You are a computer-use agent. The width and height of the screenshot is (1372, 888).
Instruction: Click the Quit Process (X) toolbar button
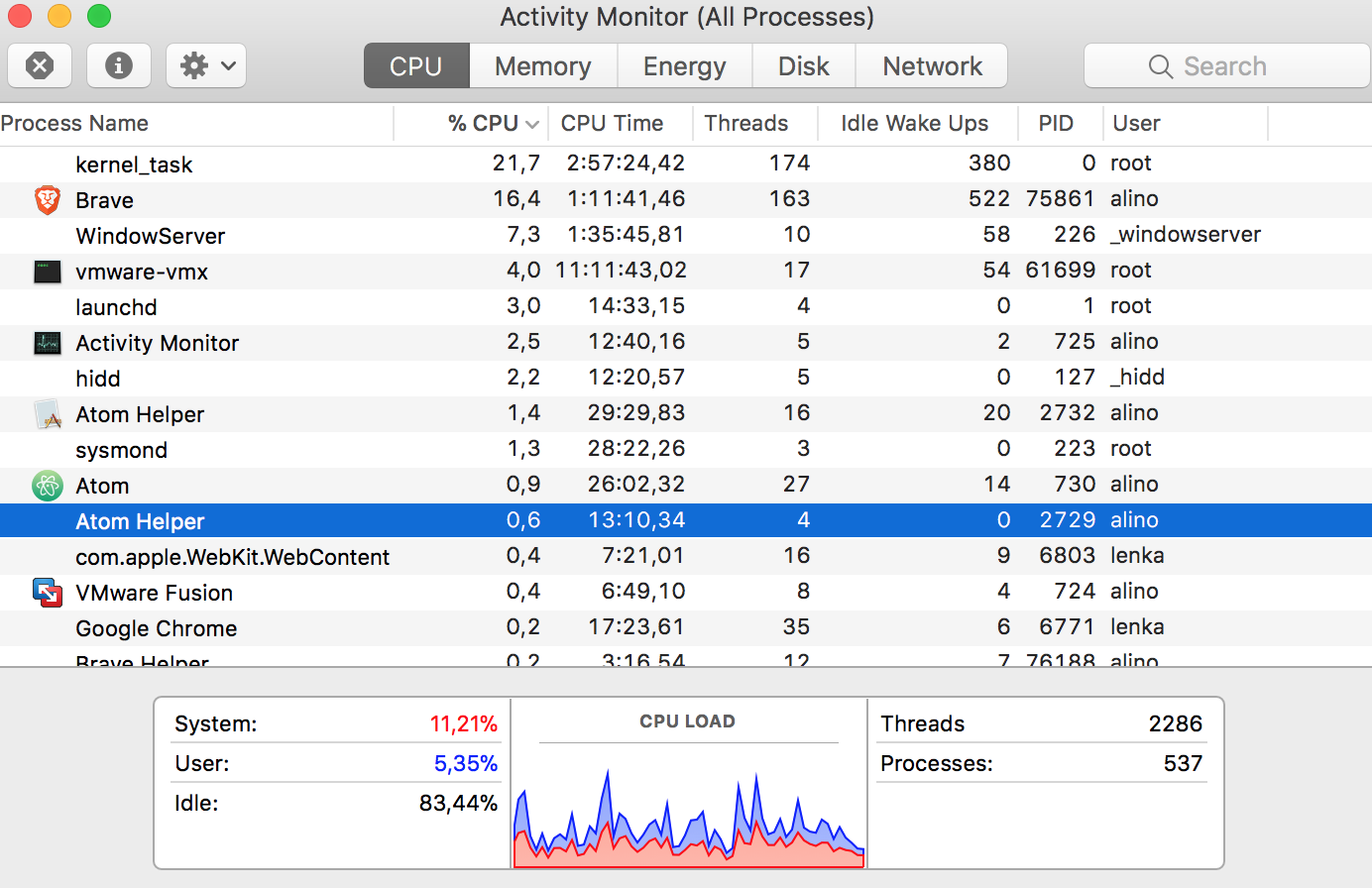point(40,66)
